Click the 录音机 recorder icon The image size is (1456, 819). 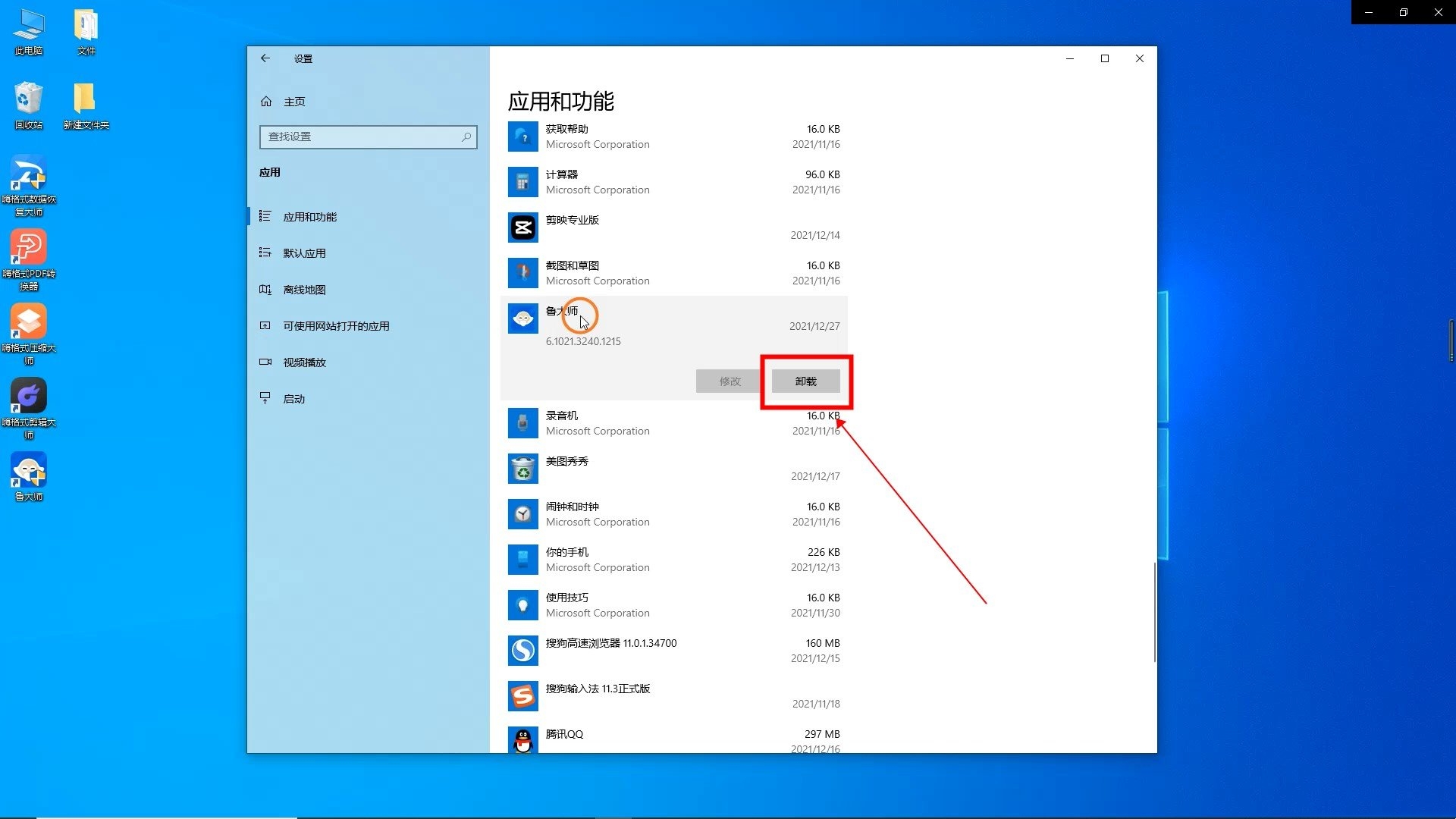522,423
